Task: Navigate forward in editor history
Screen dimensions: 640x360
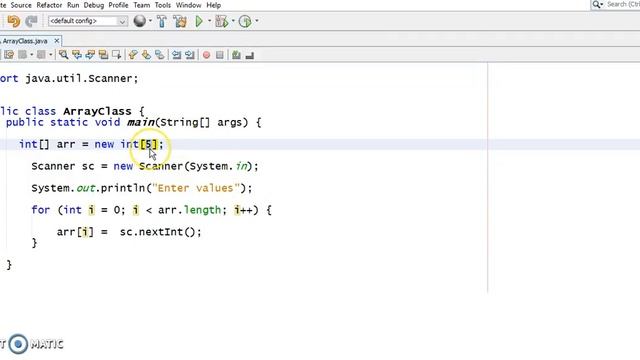Action: point(41,55)
